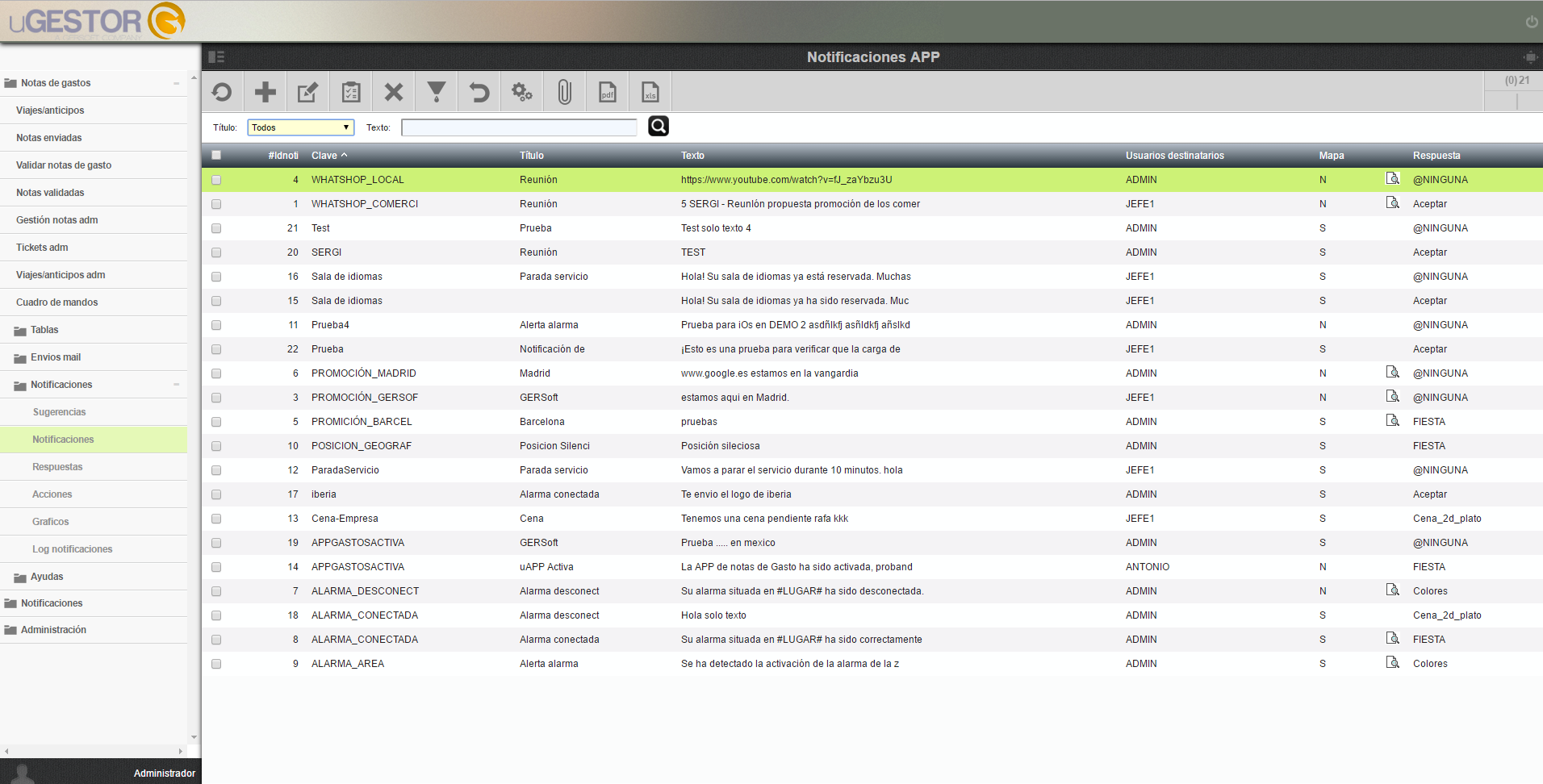1543x784 pixels.
Task: Select the checkbox for the PROMOCIÓN_MADRID row
Action: pyautogui.click(x=216, y=373)
